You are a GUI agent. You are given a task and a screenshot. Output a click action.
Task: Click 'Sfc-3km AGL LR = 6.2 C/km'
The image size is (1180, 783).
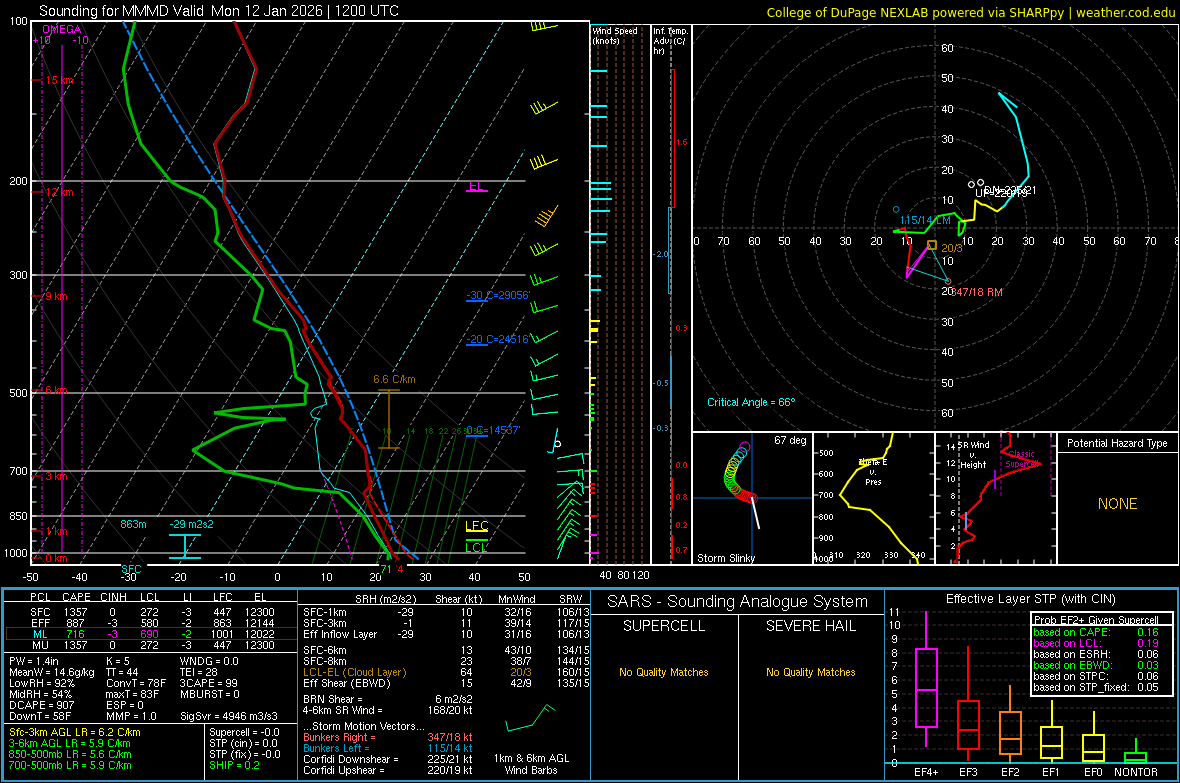(75, 732)
